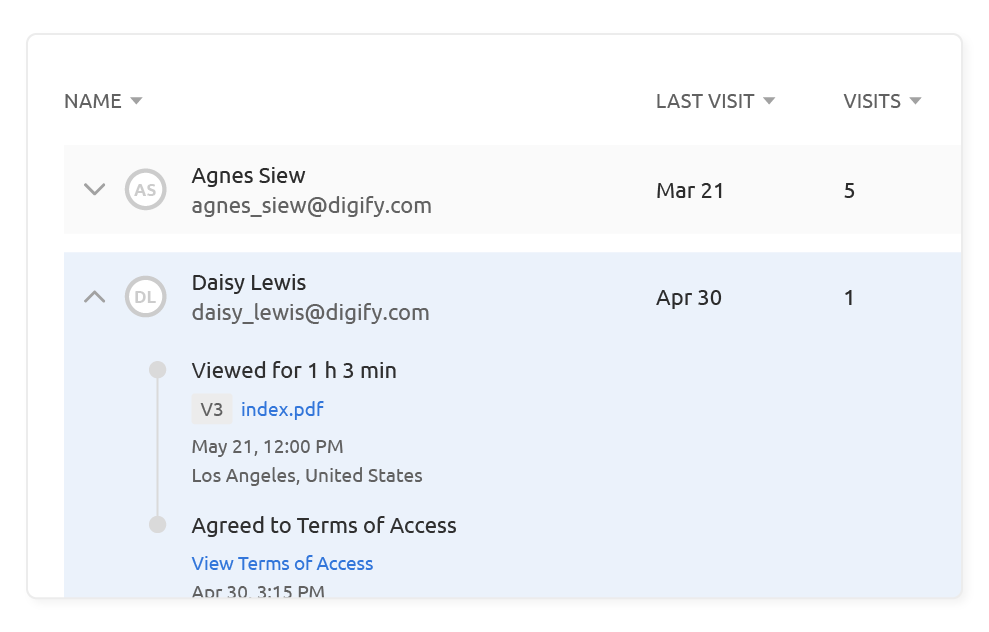989x632 pixels.
Task: Collapse Daisy Lewis's row with the chevron
Action: [94, 296]
